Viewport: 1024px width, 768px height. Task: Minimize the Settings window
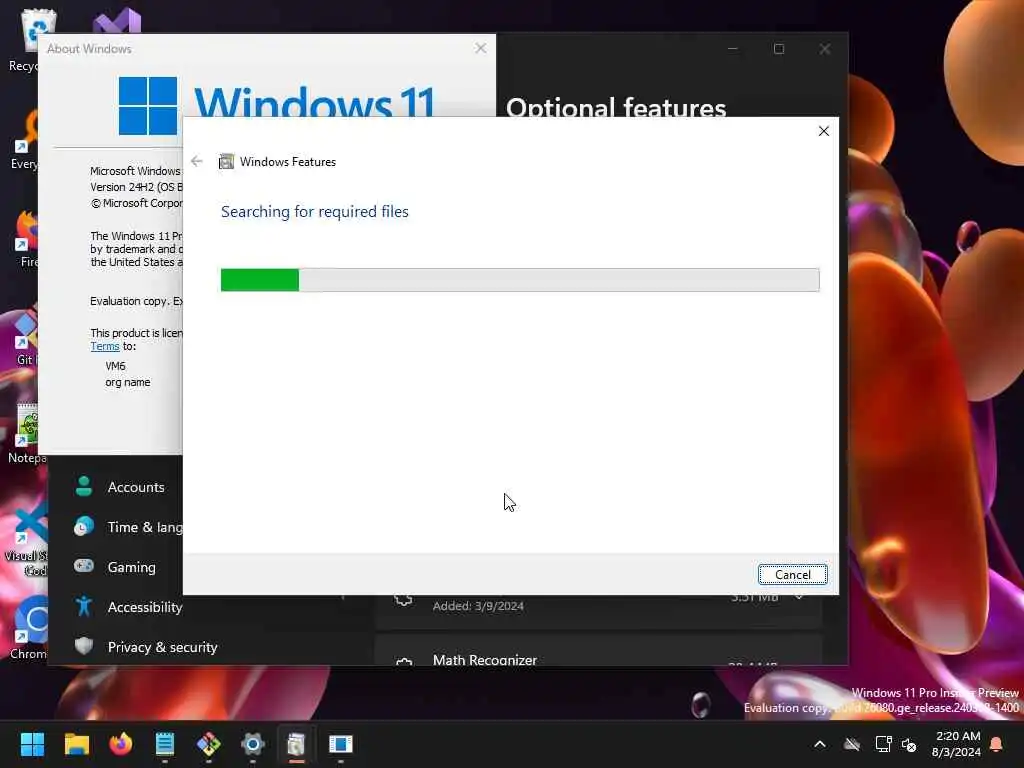point(733,49)
